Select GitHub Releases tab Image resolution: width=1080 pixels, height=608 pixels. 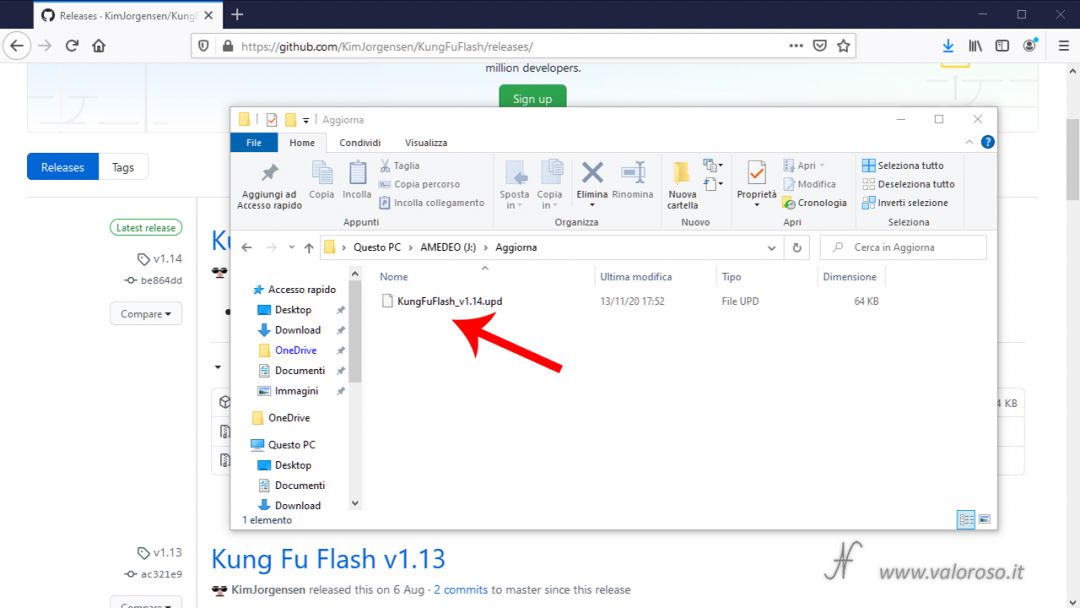(x=63, y=167)
